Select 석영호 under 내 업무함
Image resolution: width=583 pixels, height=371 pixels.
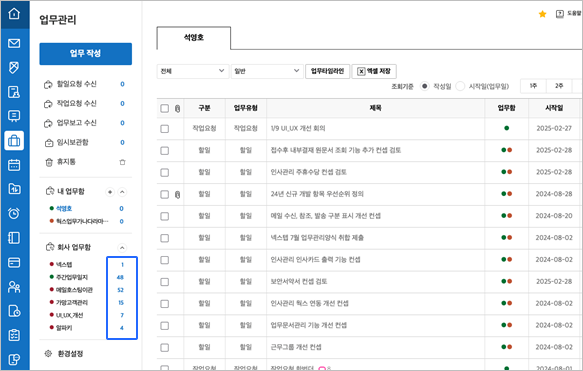64,209
